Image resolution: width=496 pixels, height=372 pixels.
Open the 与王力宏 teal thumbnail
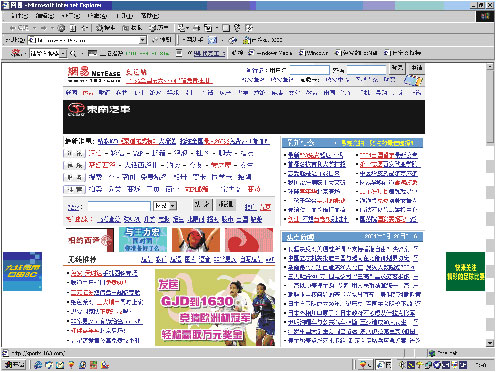point(143,240)
